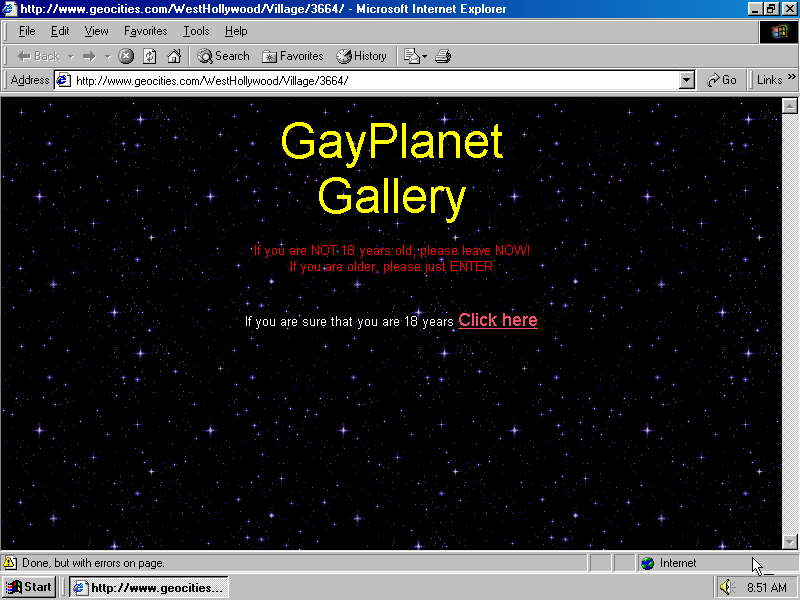This screenshot has width=800, height=600.
Task: Open the Search pane from the toolbar
Action: pos(223,56)
